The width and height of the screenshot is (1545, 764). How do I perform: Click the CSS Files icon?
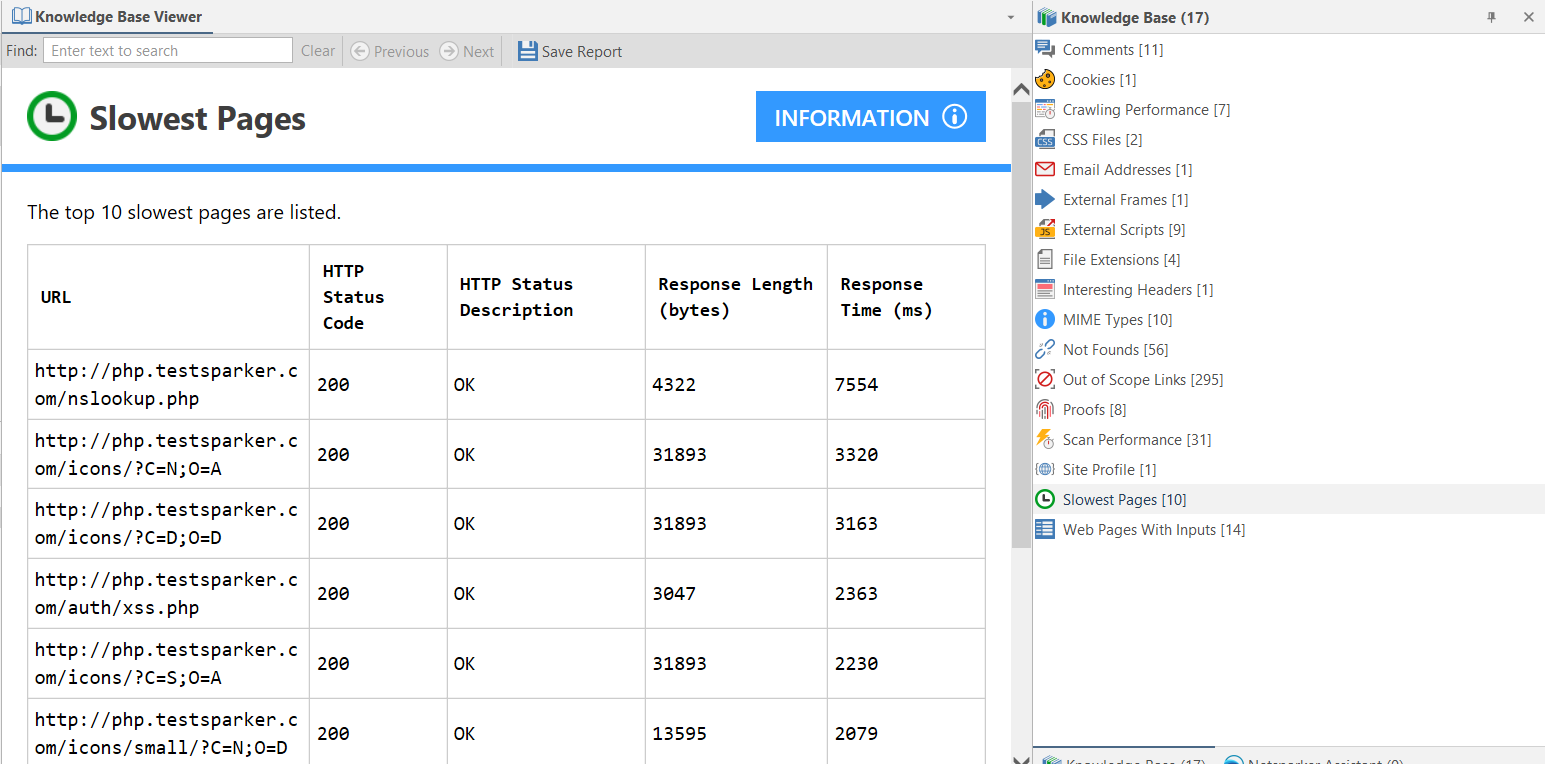coord(1045,139)
